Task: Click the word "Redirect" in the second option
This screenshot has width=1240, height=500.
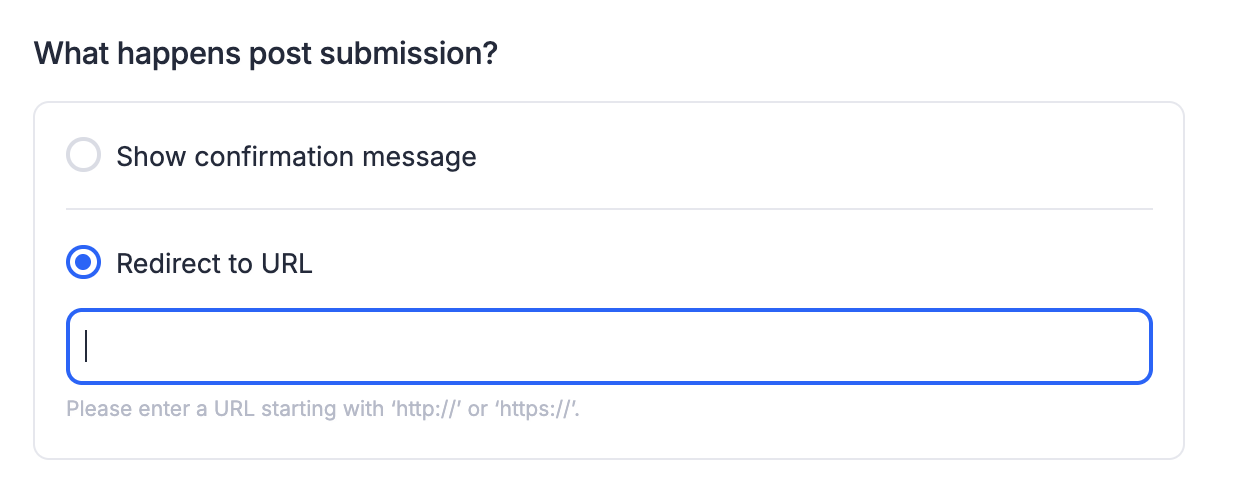Action: click(164, 264)
